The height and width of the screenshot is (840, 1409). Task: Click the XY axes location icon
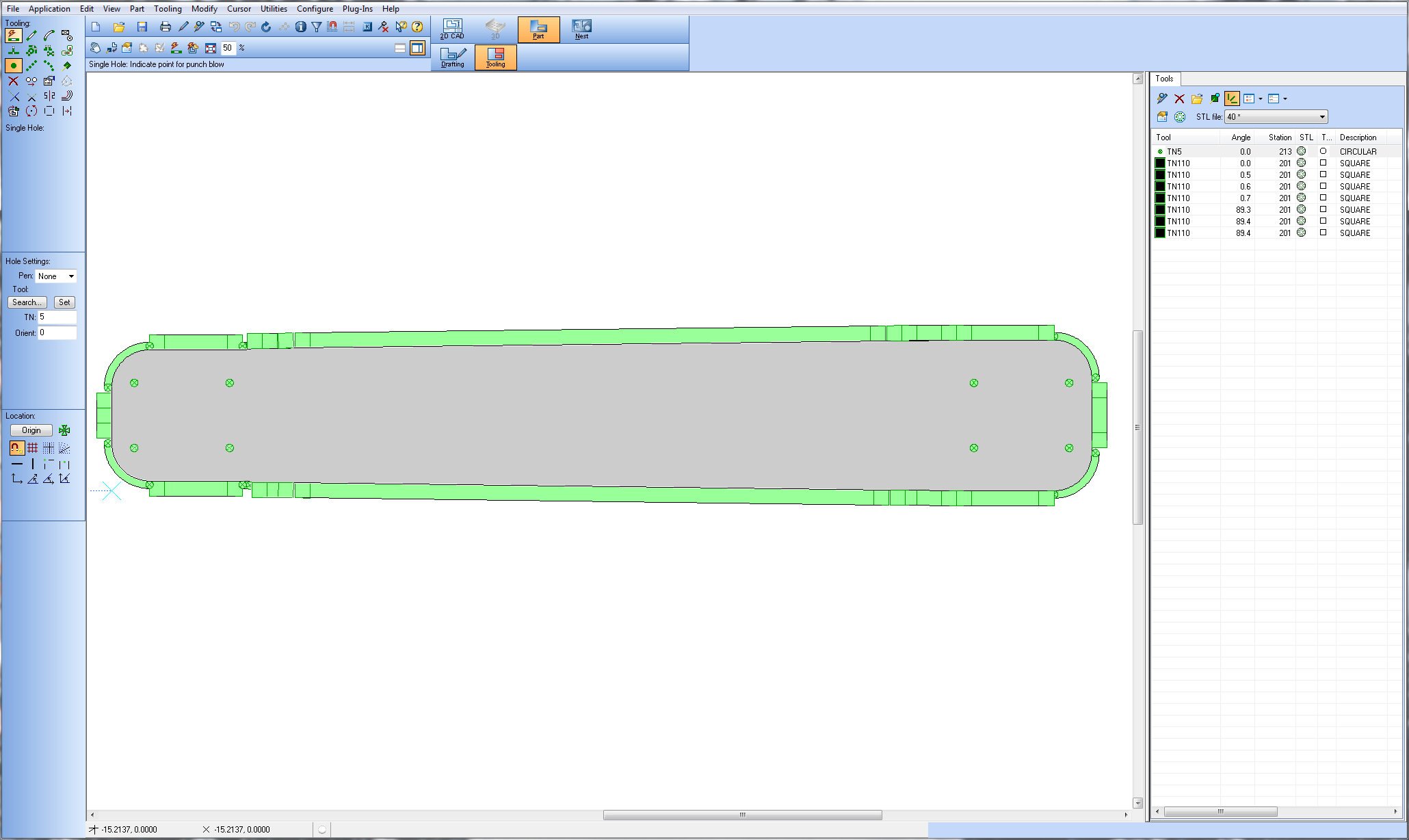tap(16, 479)
